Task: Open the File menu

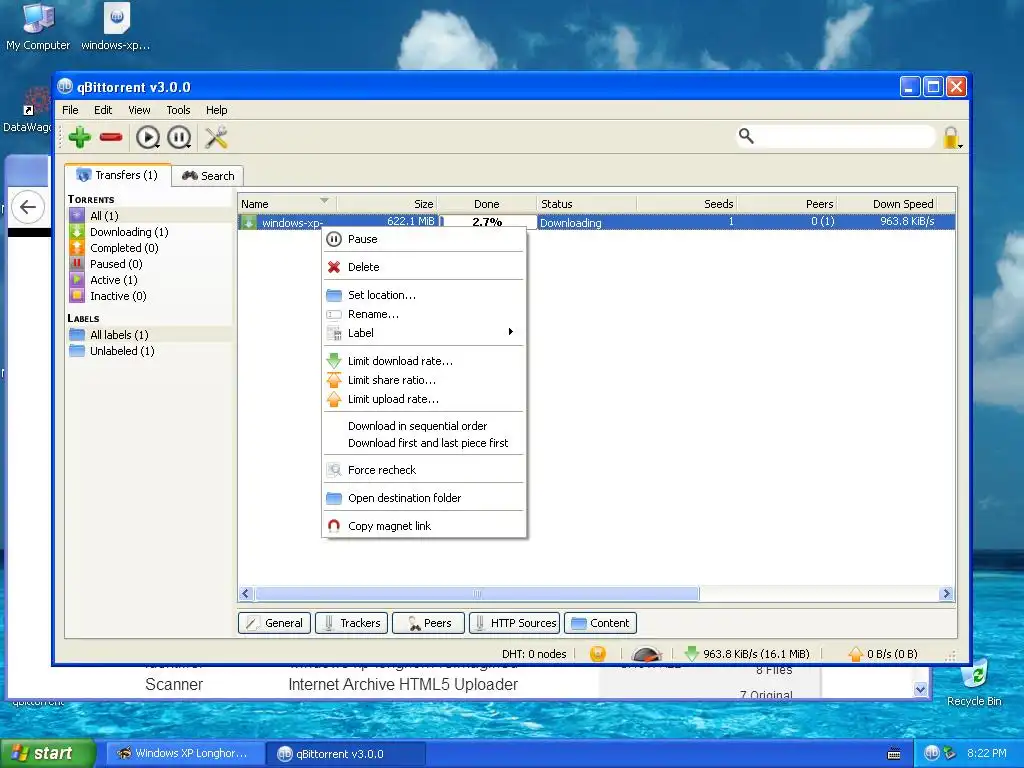Action: point(70,110)
